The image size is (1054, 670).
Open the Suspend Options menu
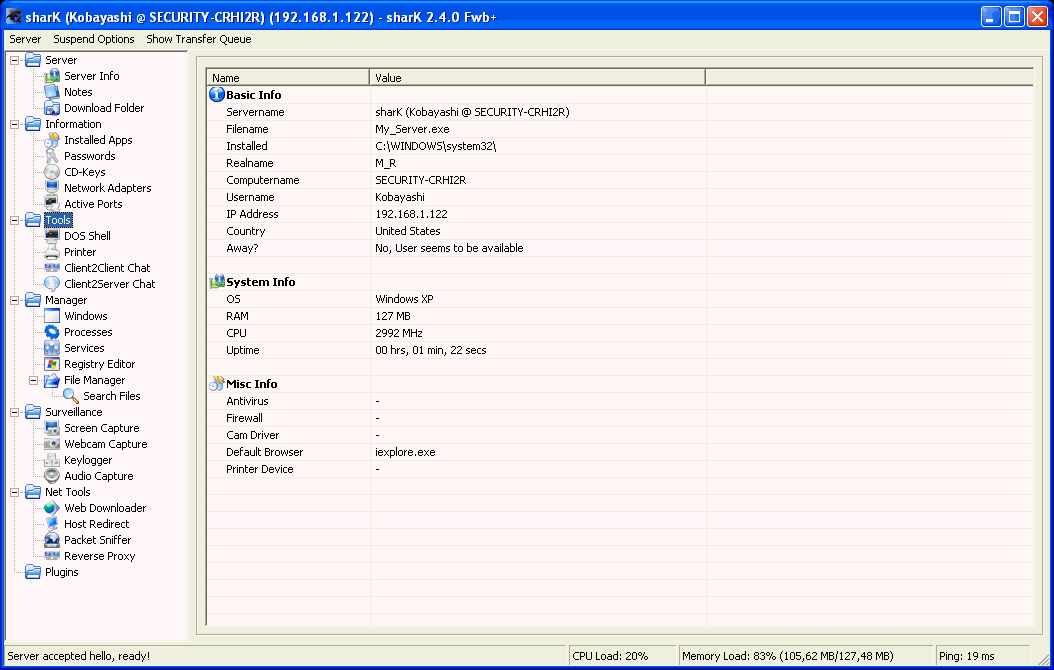93,39
